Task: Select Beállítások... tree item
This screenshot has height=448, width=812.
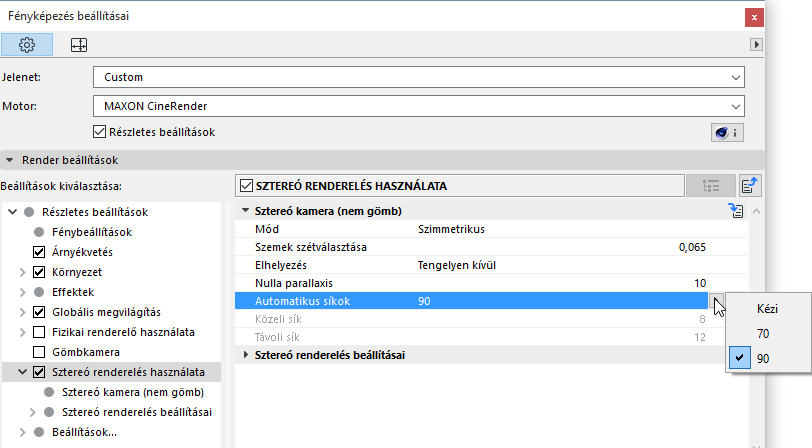Action: pos(84,432)
